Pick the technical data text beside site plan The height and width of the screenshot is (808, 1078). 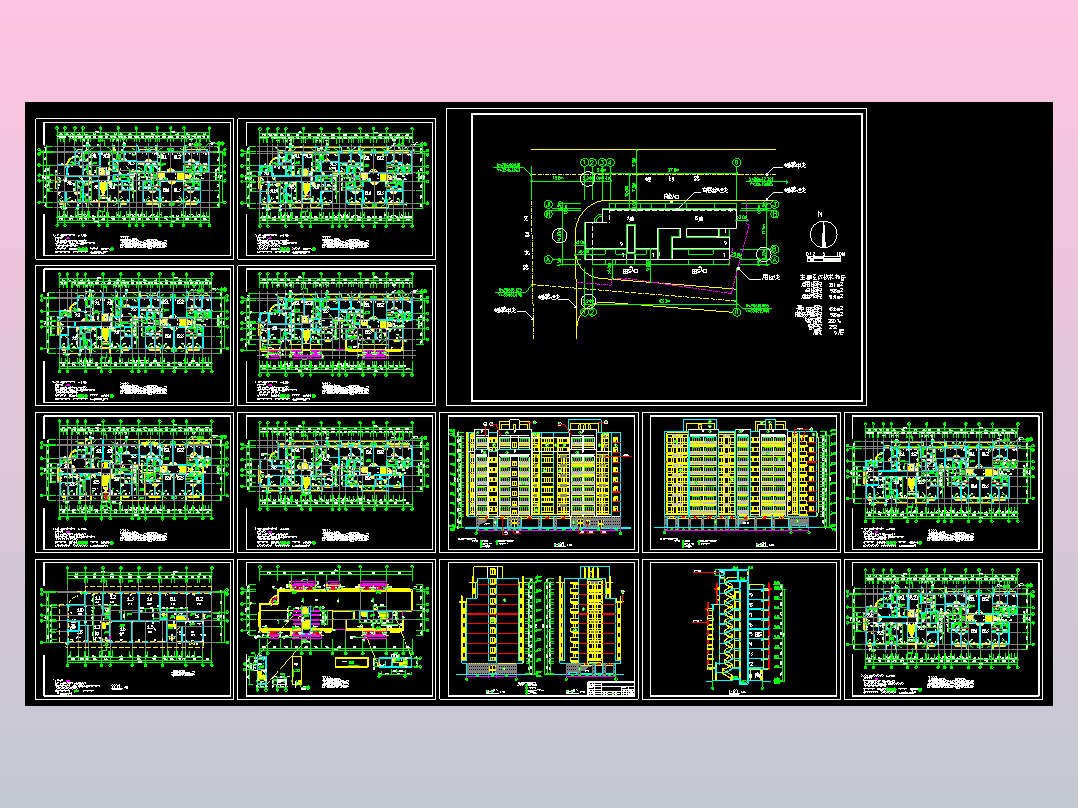tap(821, 304)
